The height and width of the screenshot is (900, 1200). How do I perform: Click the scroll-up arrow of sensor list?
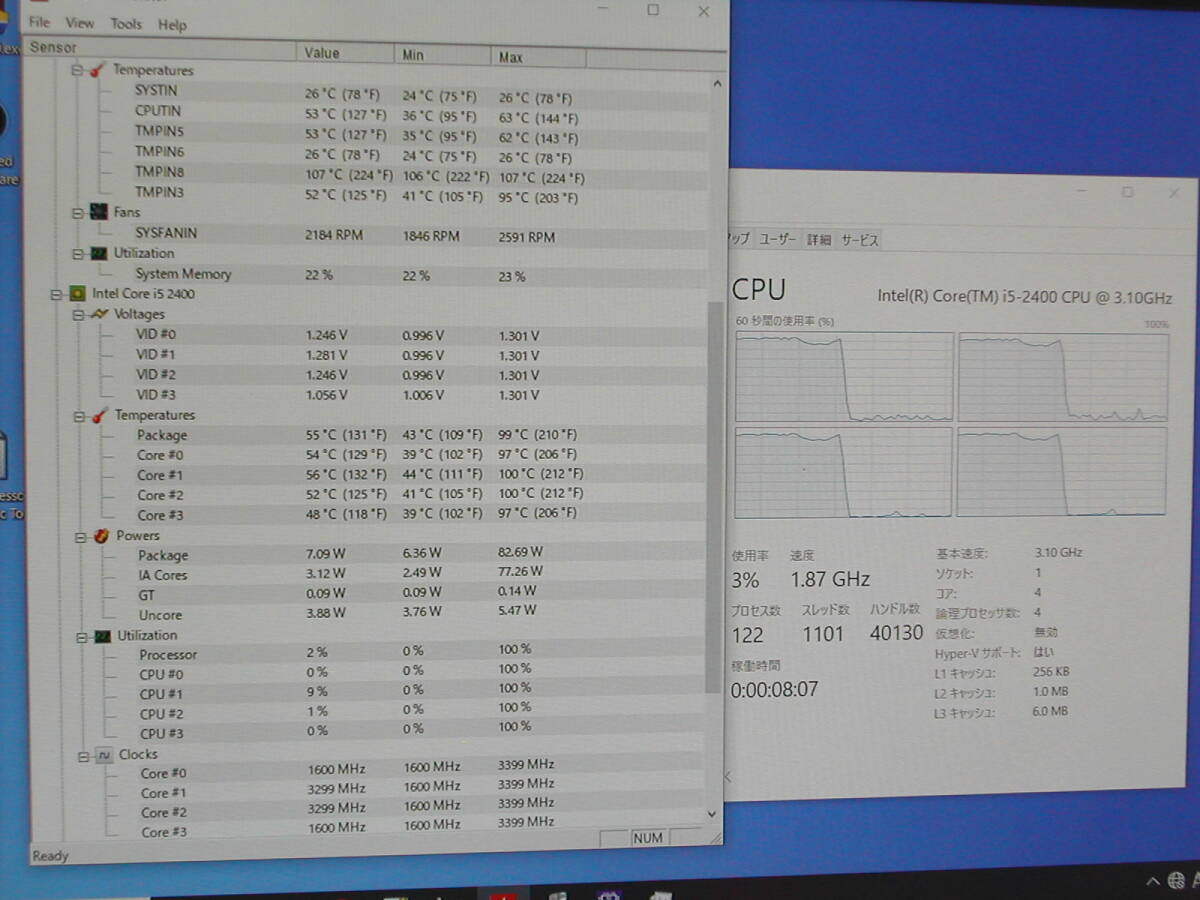click(x=716, y=84)
